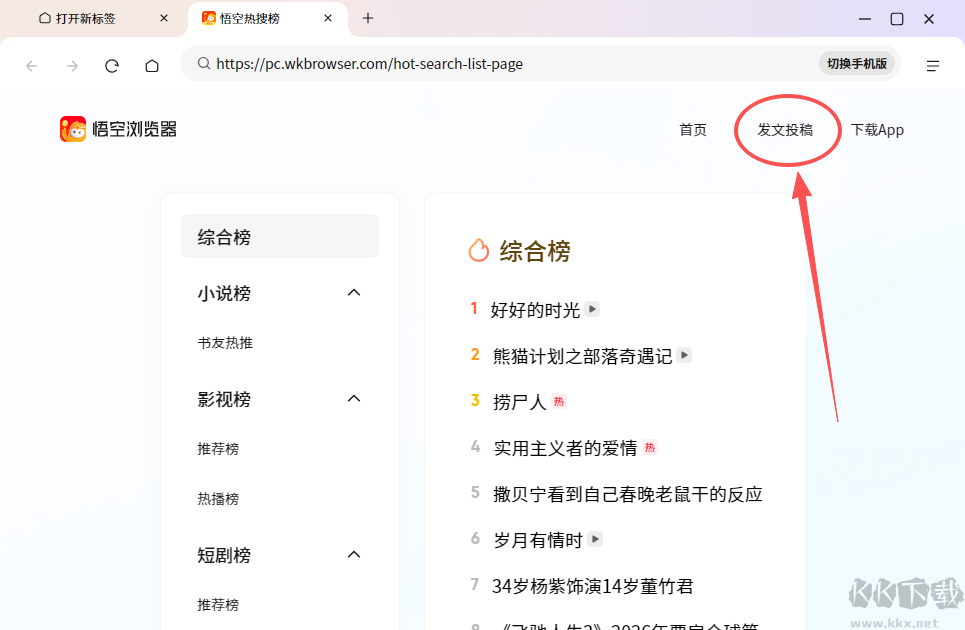The image size is (965, 630).
Task: Collapse the 影视榜 section chevron
Action: point(353,399)
